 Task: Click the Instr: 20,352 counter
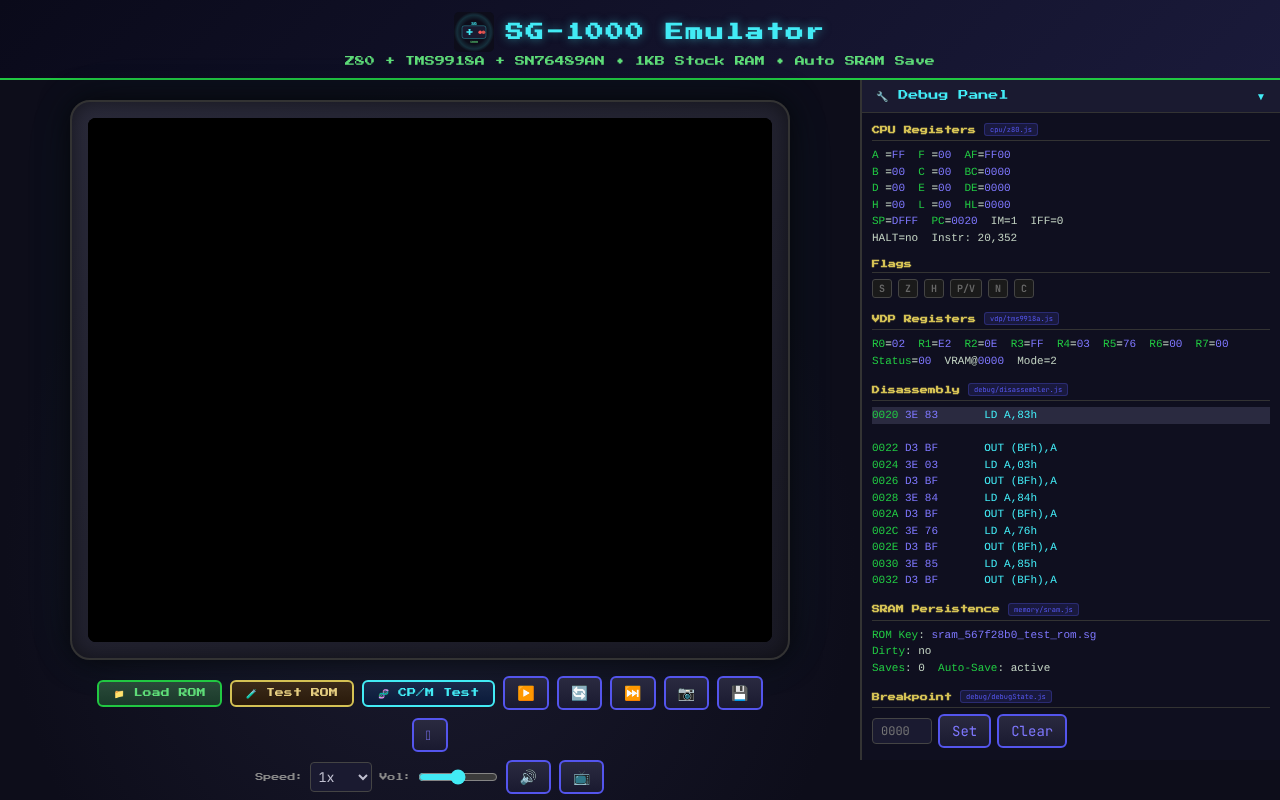[x=974, y=238]
